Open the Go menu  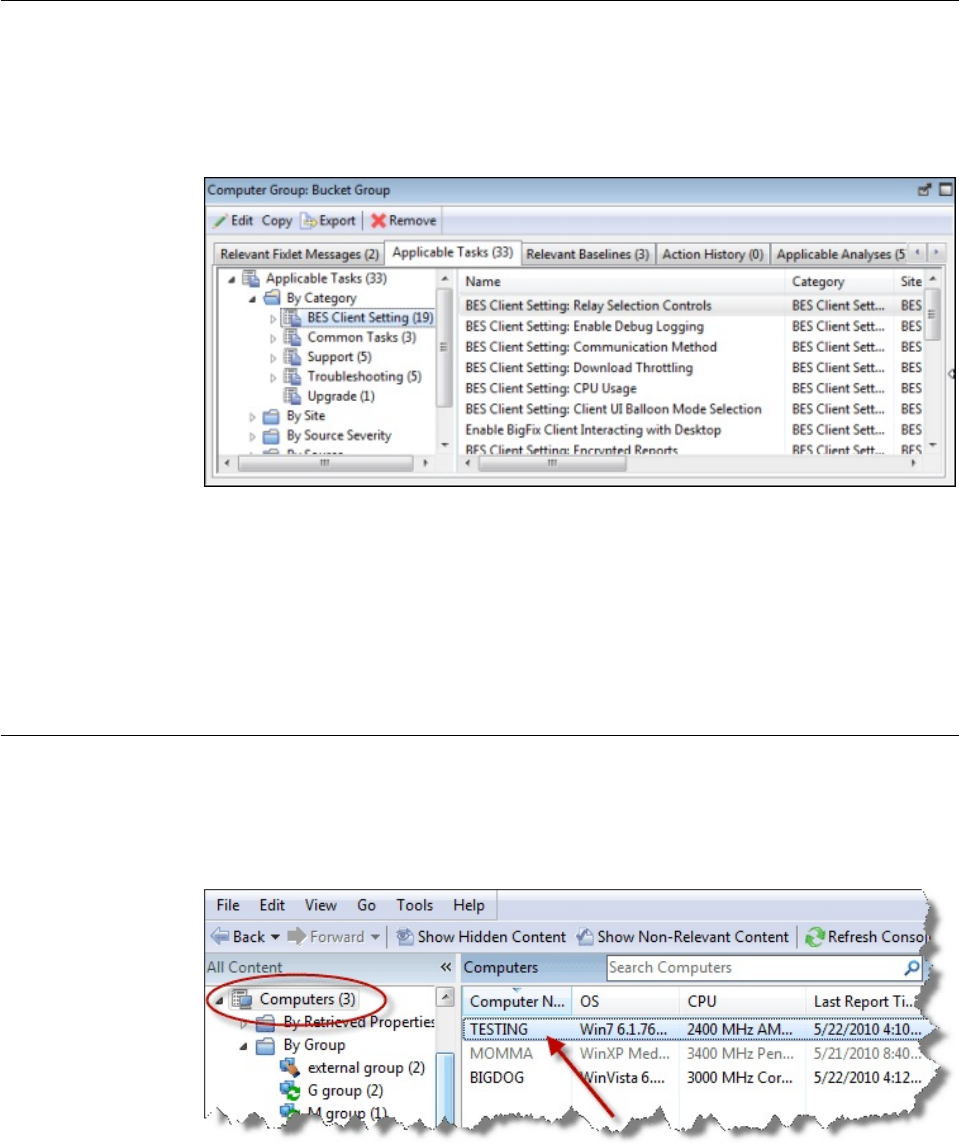pos(366,905)
